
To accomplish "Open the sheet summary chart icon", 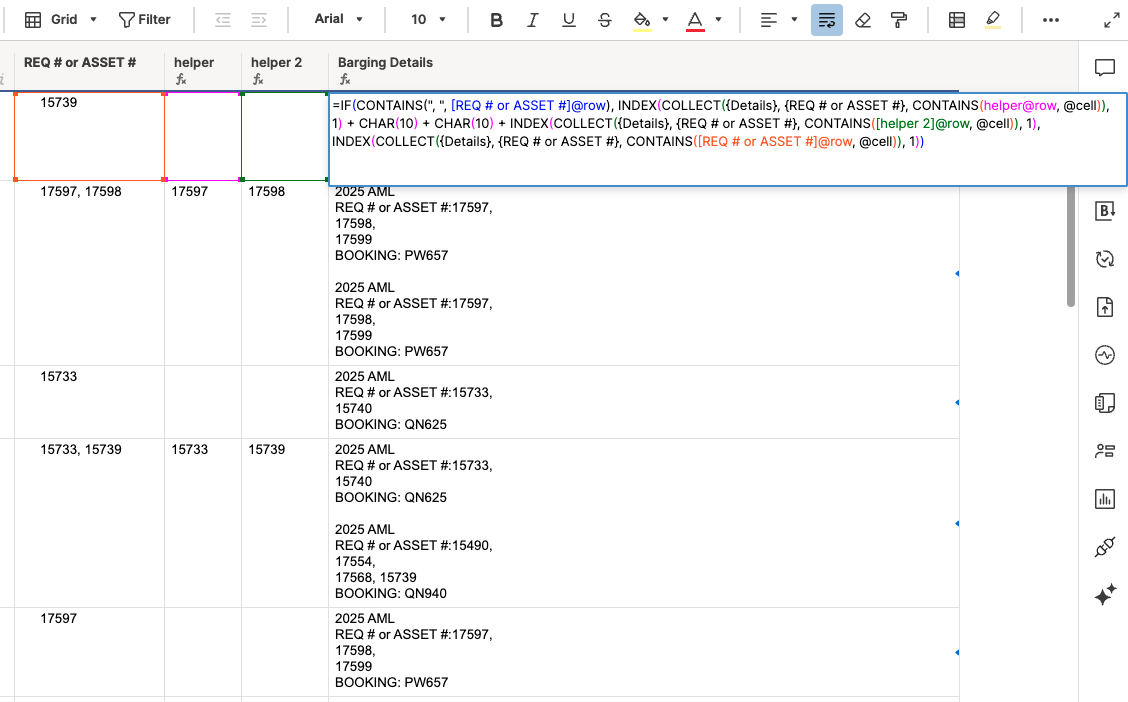I will point(1104,498).
